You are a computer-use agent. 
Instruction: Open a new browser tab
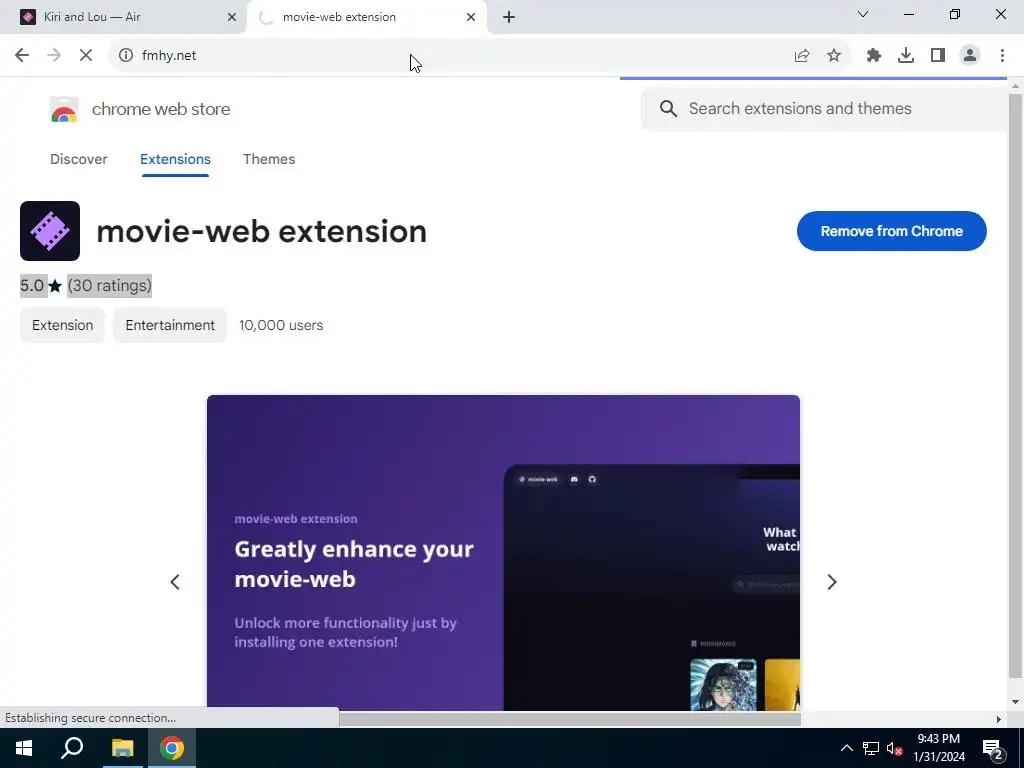click(x=509, y=17)
